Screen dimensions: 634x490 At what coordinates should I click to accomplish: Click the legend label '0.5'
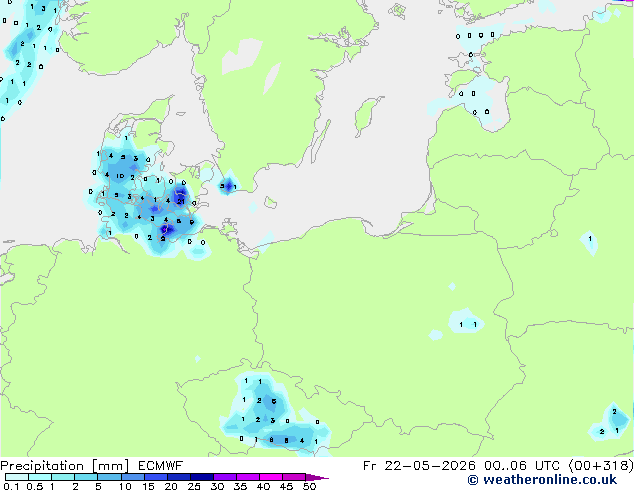coord(35,486)
